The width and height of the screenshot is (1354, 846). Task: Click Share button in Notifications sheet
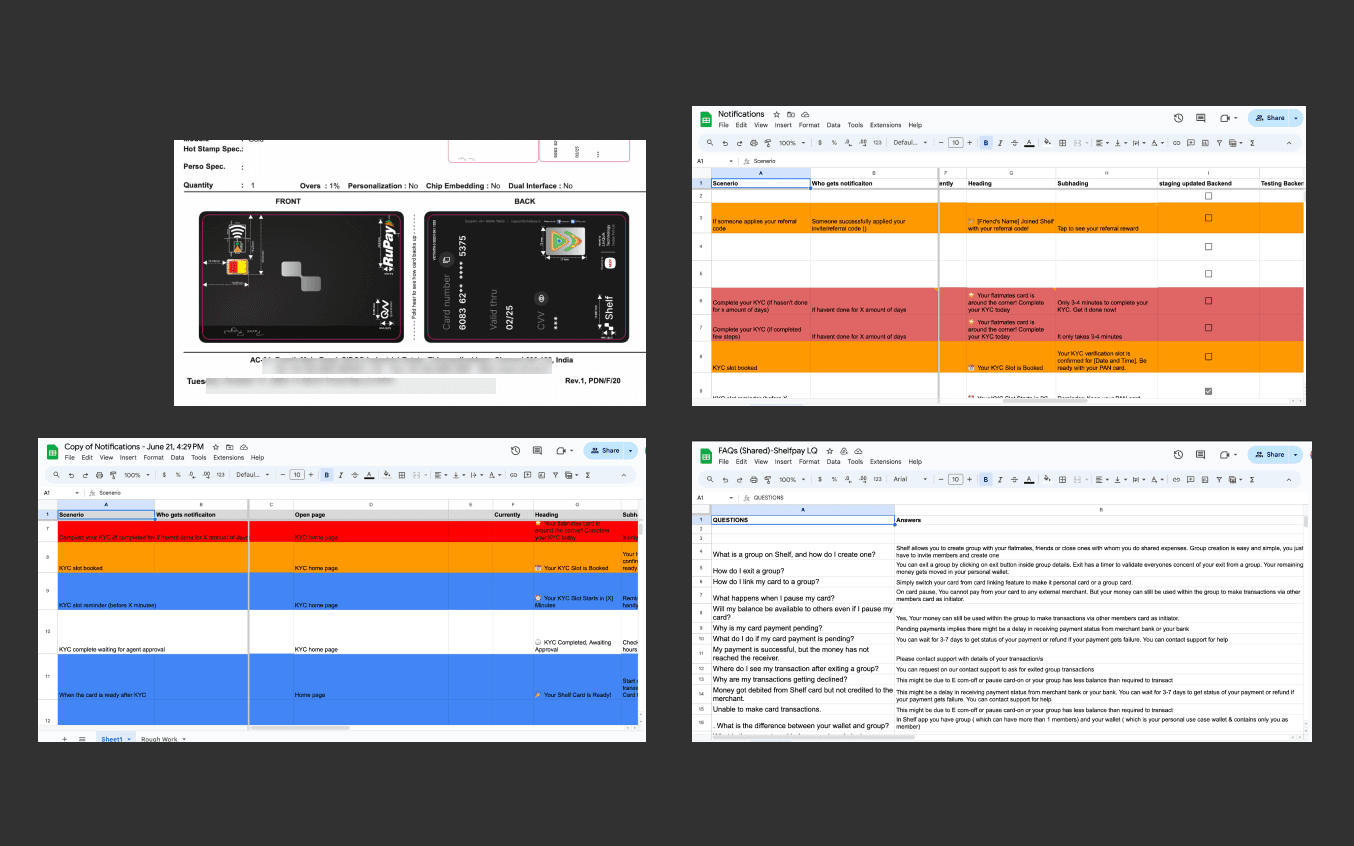[1268, 118]
